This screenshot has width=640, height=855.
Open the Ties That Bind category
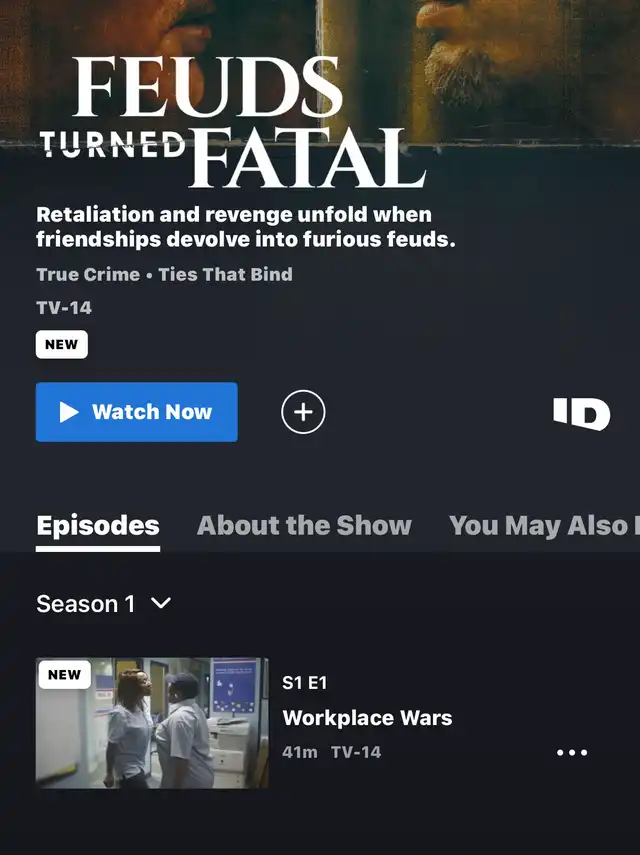click(x=225, y=274)
